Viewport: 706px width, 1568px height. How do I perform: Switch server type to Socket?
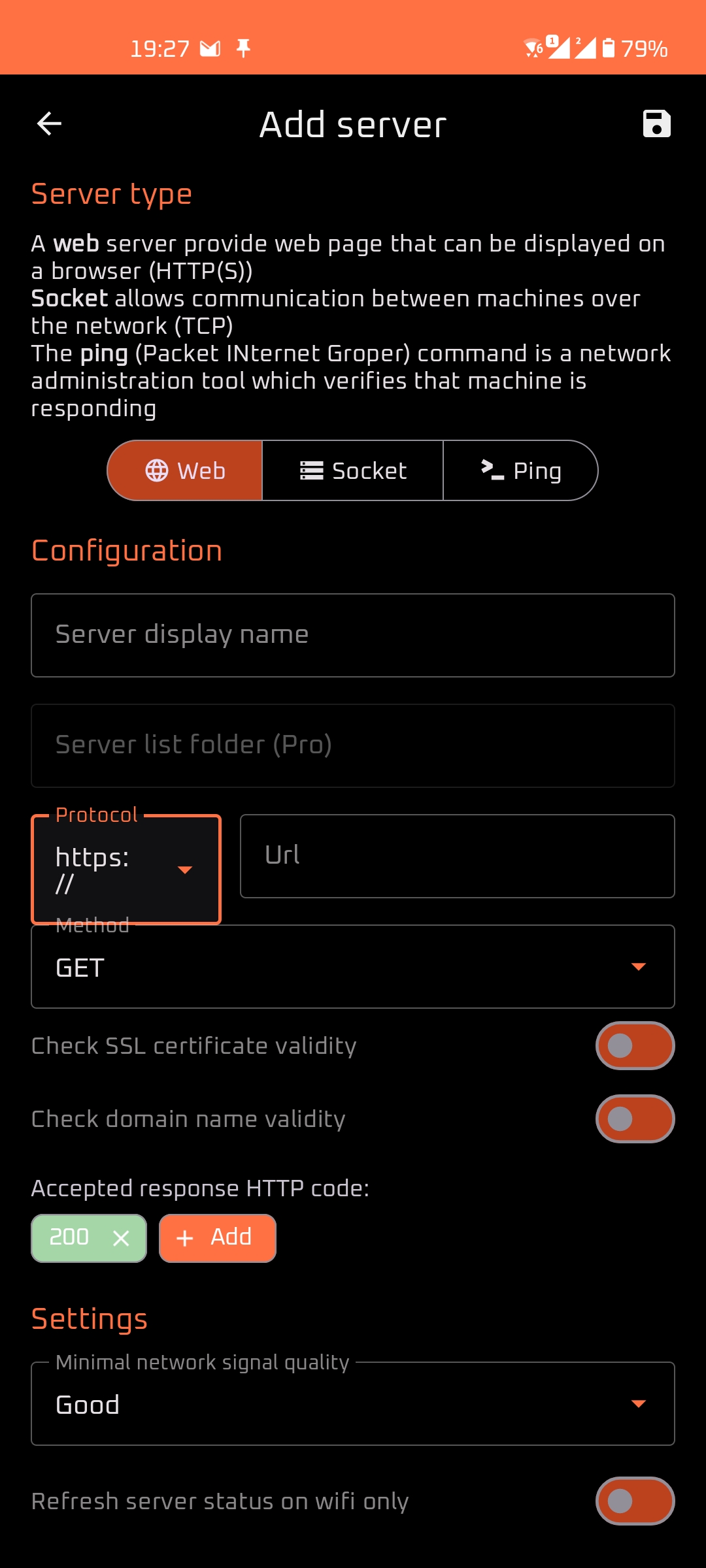[x=353, y=470]
